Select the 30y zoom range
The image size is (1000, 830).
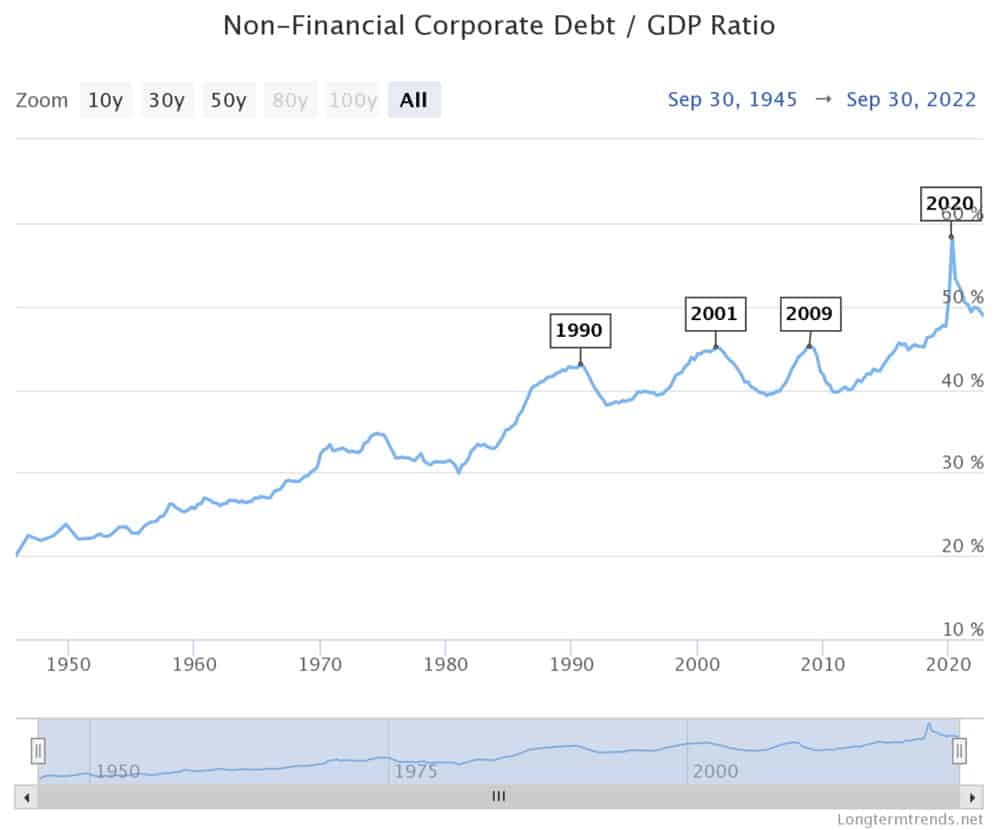[167, 99]
